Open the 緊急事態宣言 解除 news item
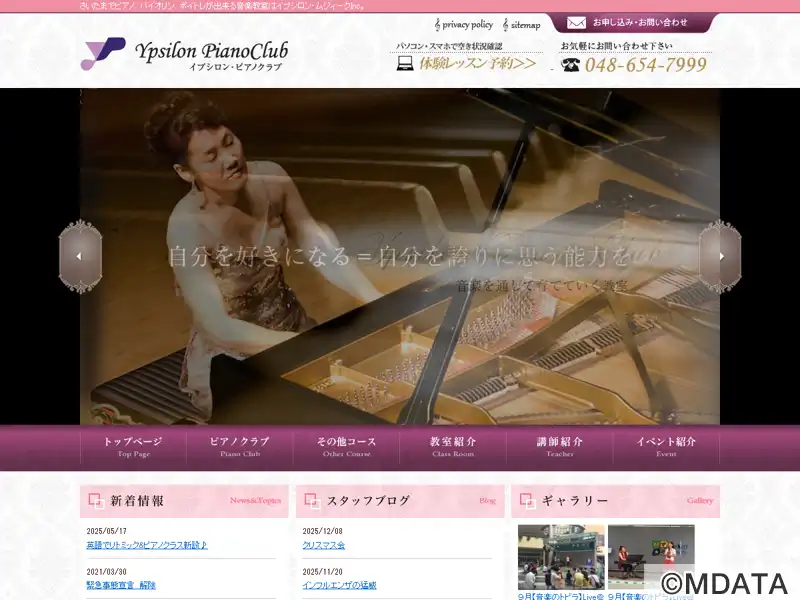Screen dimensions: 800x600 tap(121, 585)
